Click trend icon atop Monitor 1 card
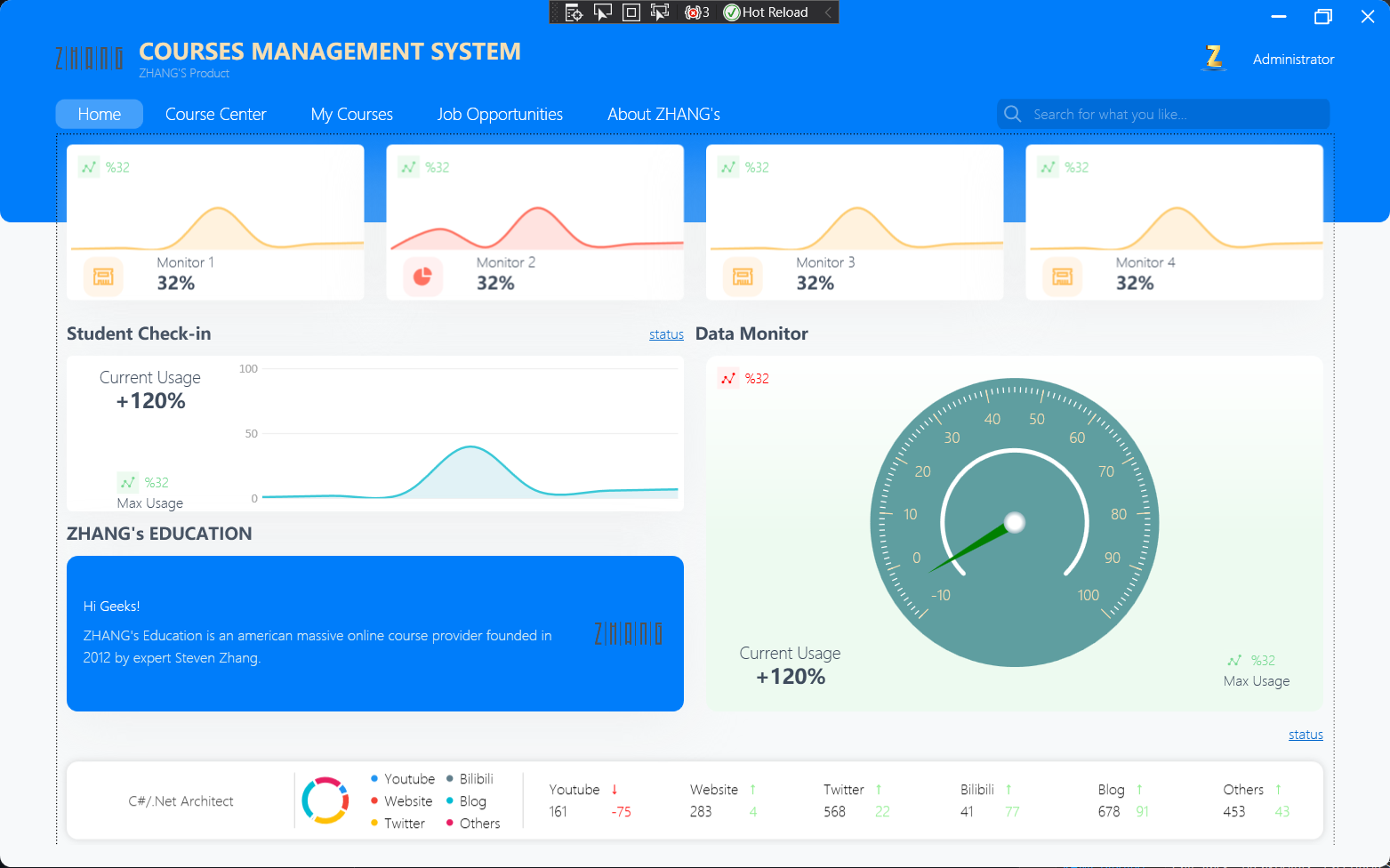1390x868 pixels. [x=89, y=167]
